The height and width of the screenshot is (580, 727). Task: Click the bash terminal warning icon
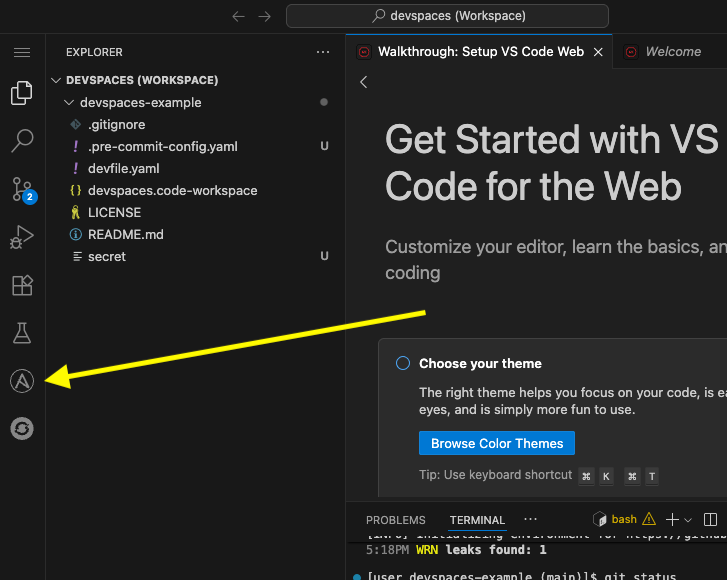[x=649, y=519]
